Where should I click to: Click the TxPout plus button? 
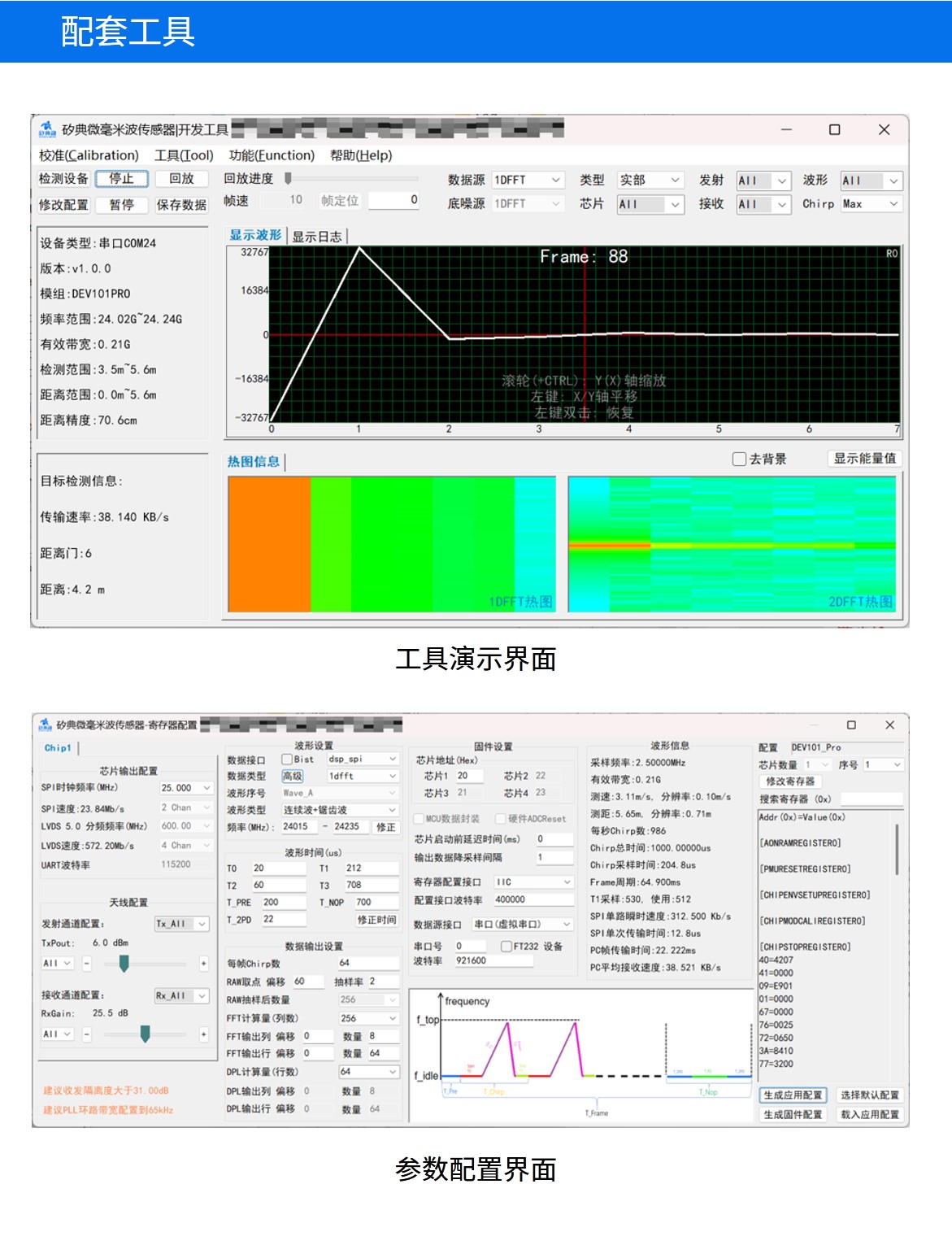click(x=203, y=964)
